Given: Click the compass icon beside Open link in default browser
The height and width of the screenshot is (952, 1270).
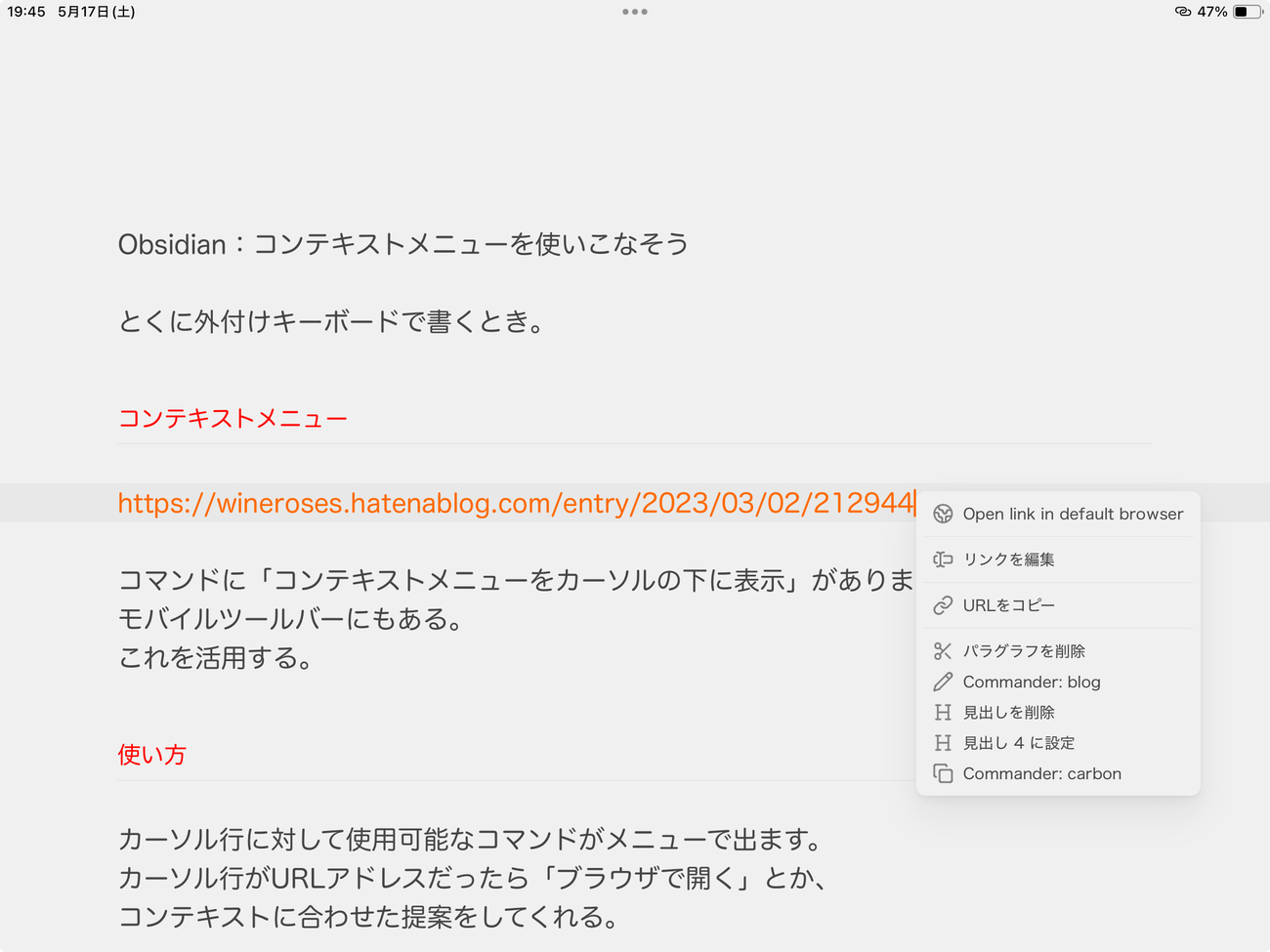Looking at the screenshot, I should pos(943,515).
